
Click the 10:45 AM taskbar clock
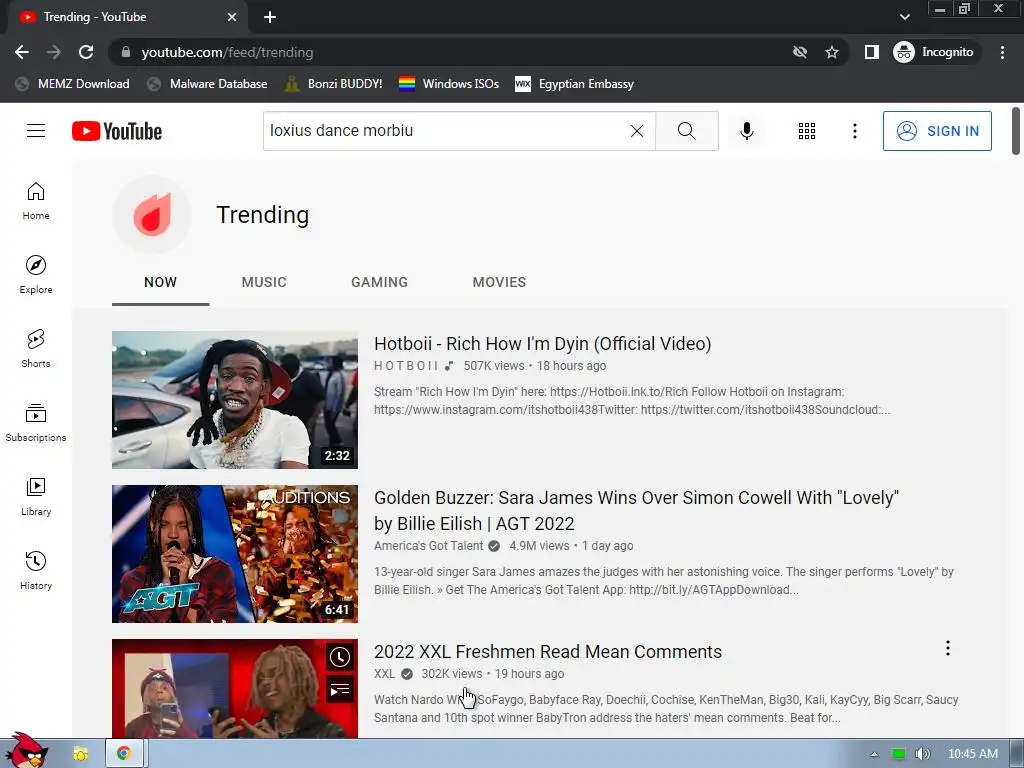972,754
